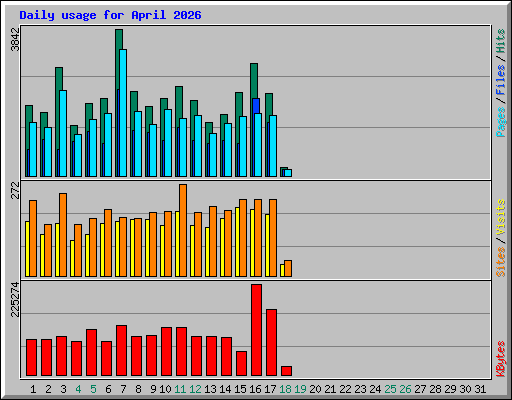Click the cyan Pages bar for day 1
This screenshot has width=512, height=400.
click(x=33, y=149)
